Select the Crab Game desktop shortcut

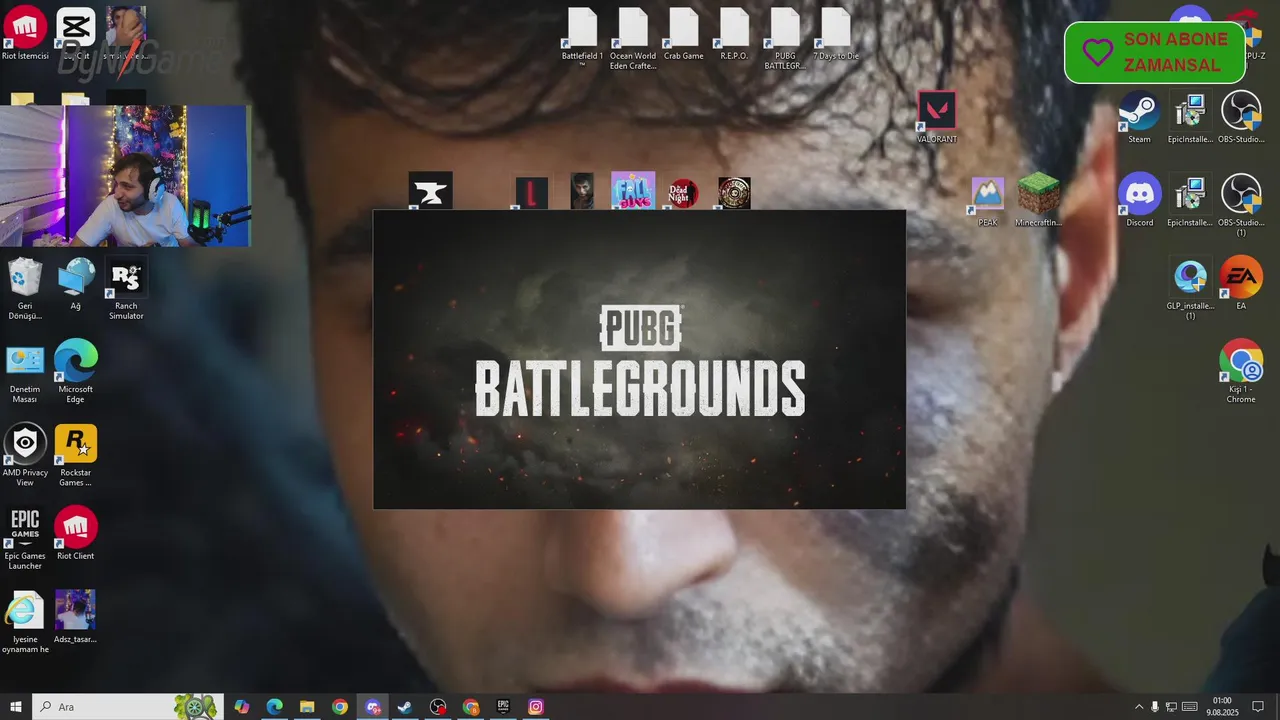click(x=684, y=34)
